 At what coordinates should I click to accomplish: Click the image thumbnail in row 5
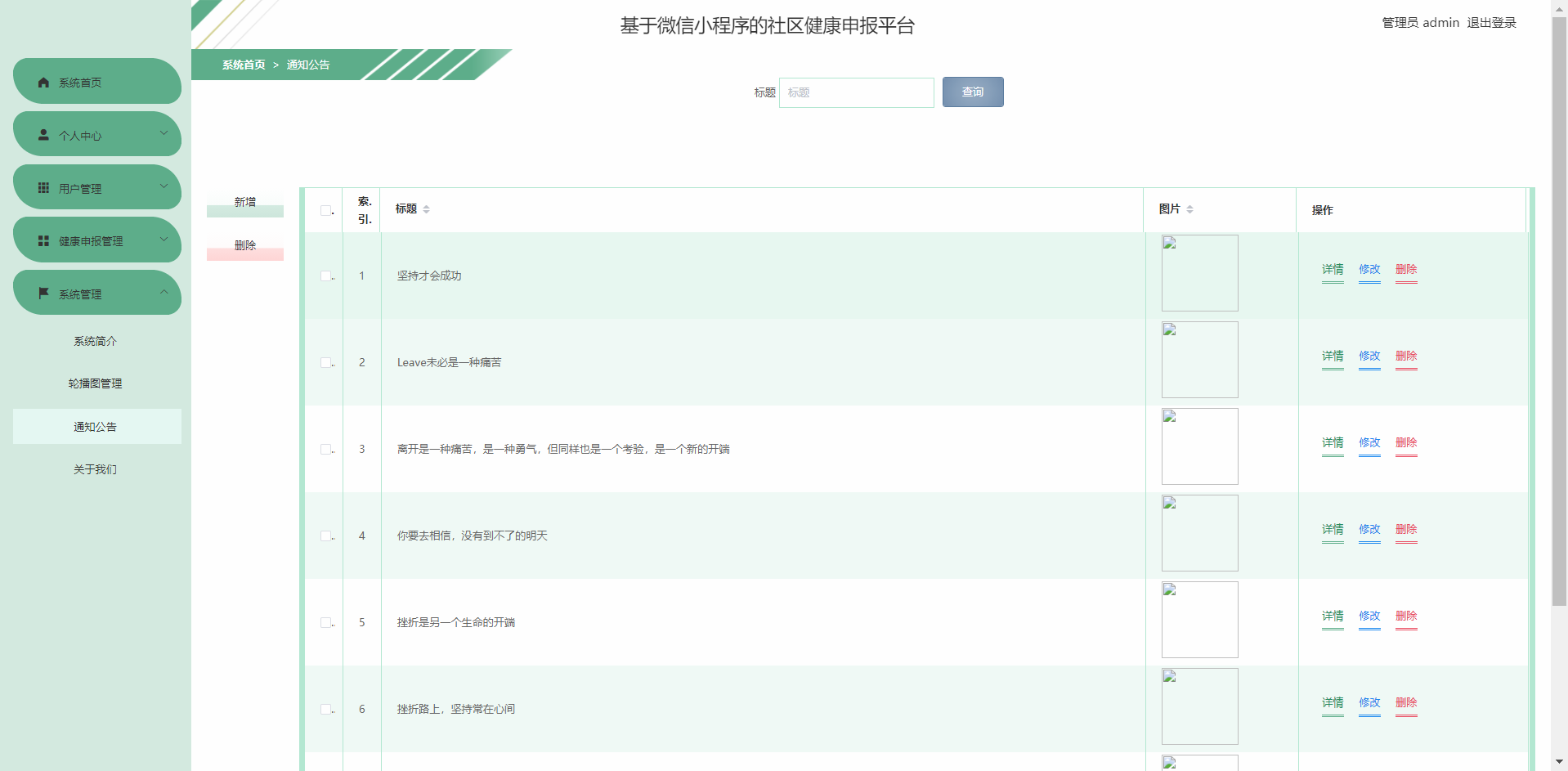(x=1200, y=620)
